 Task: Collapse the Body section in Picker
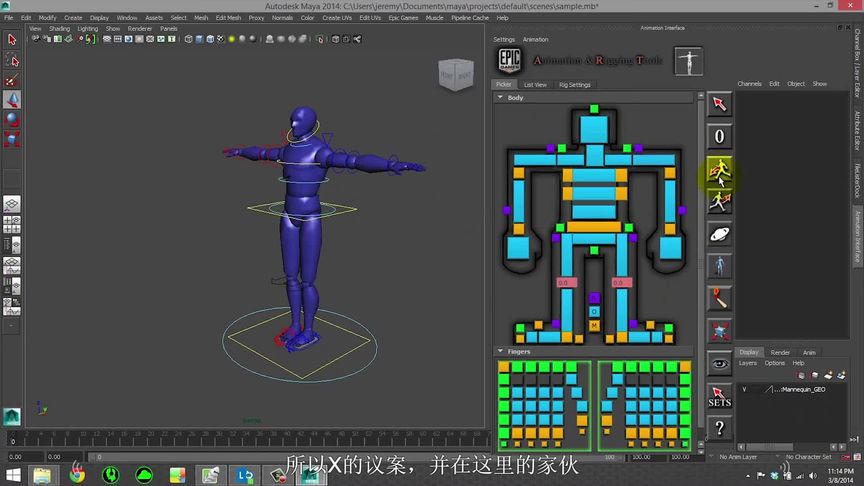[x=500, y=98]
